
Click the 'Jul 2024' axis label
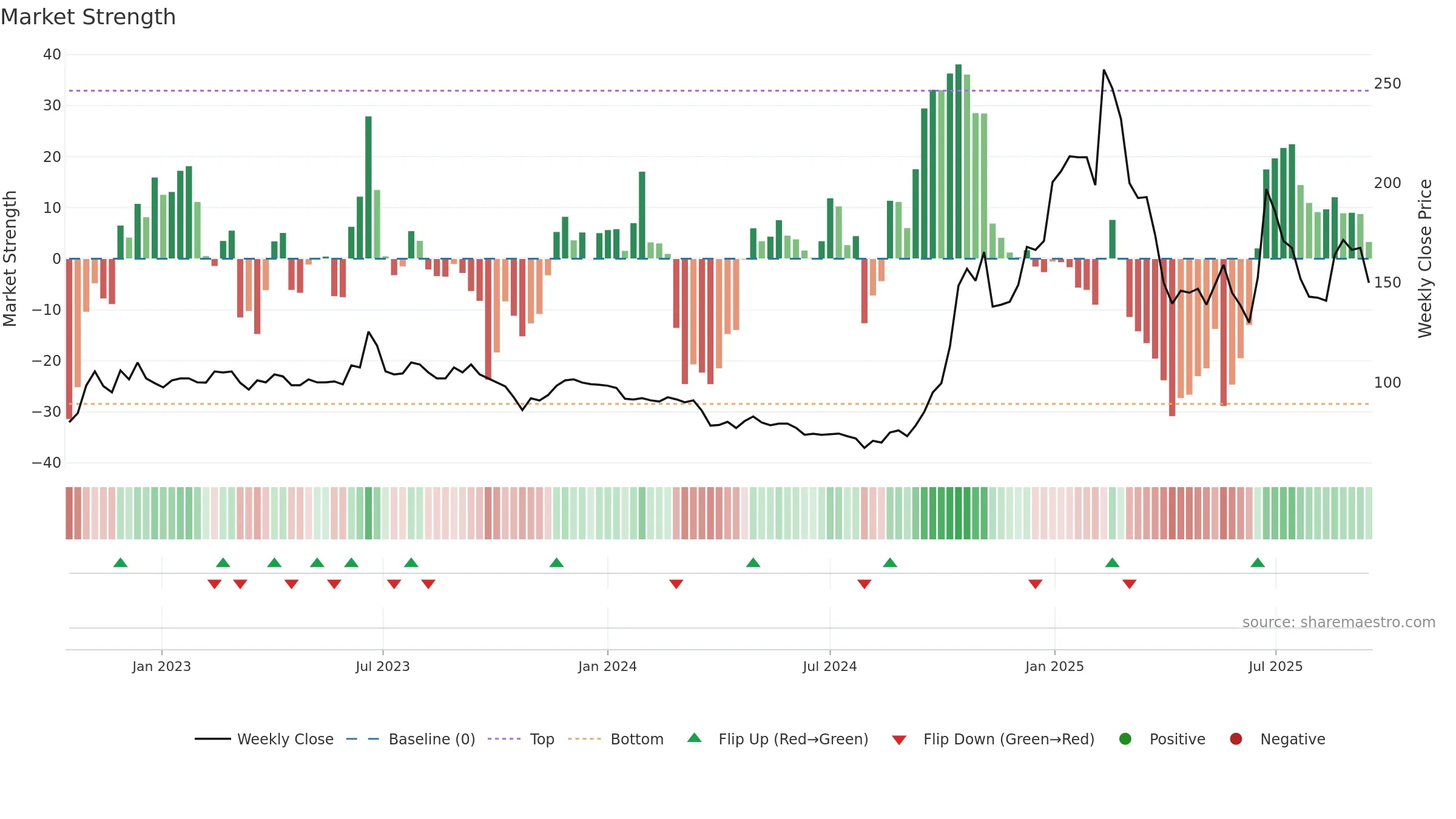click(x=830, y=666)
